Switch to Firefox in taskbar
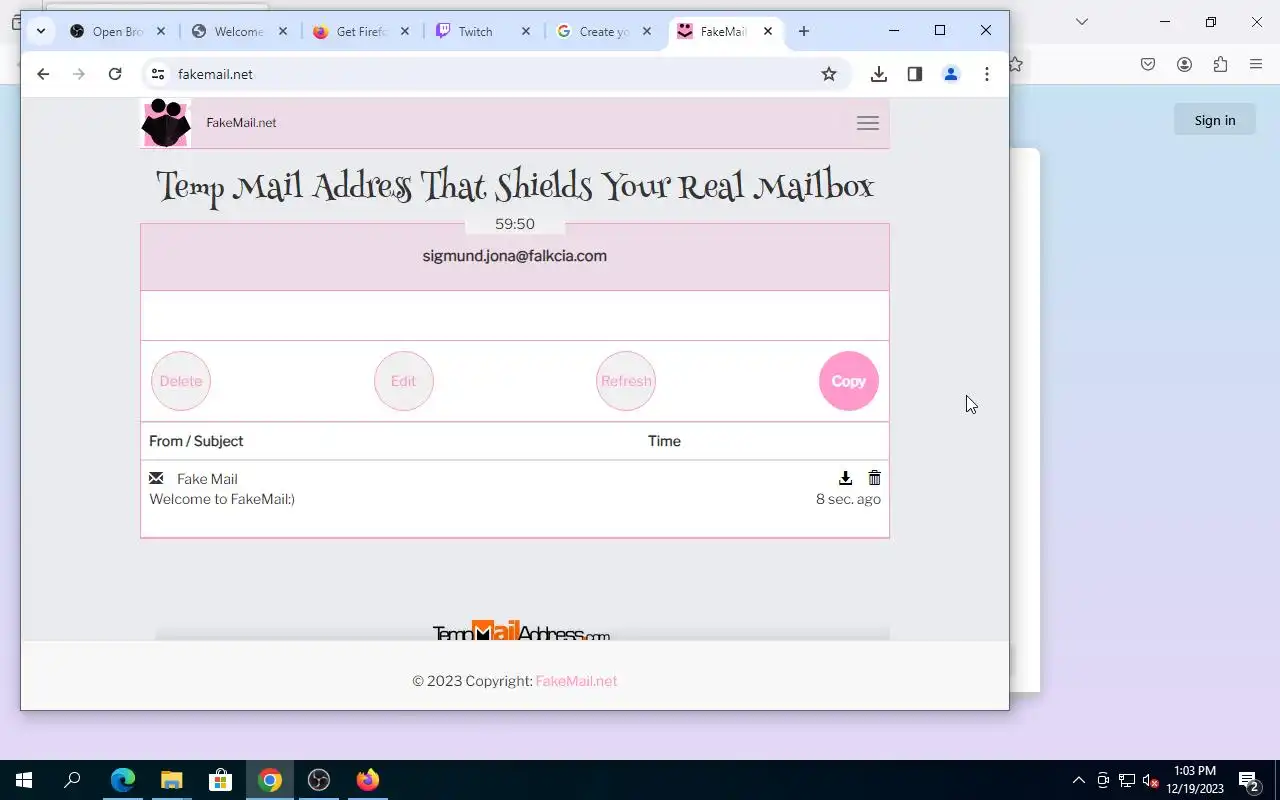Screen dimensions: 1280x800 point(367,780)
